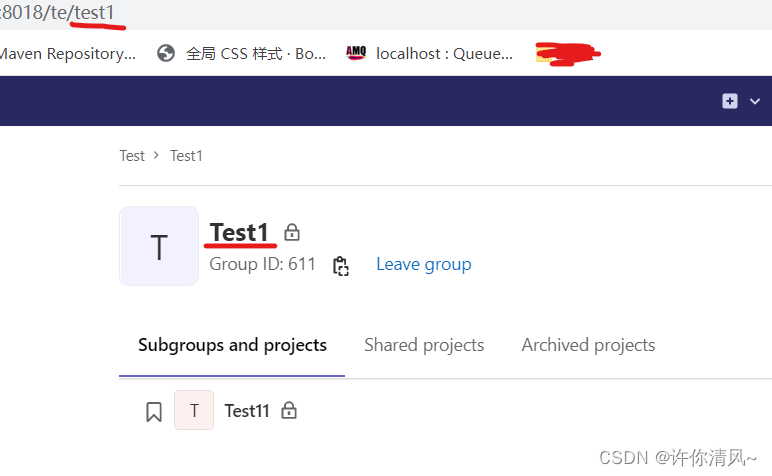Click the small Test11 avatar tile
This screenshot has width=772, height=476.
click(x=194, y=410)
